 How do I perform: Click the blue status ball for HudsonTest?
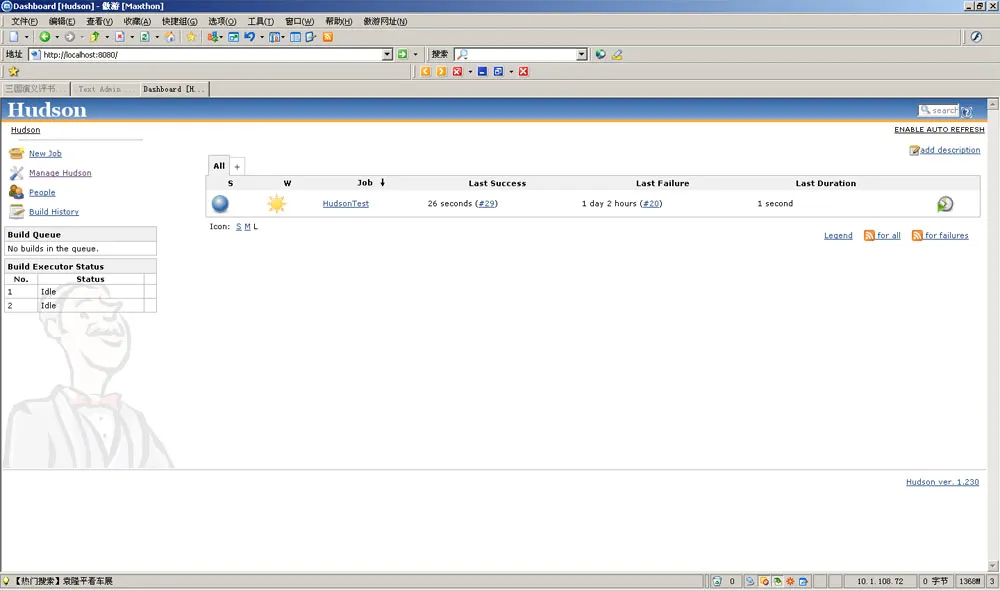(220, 204)
